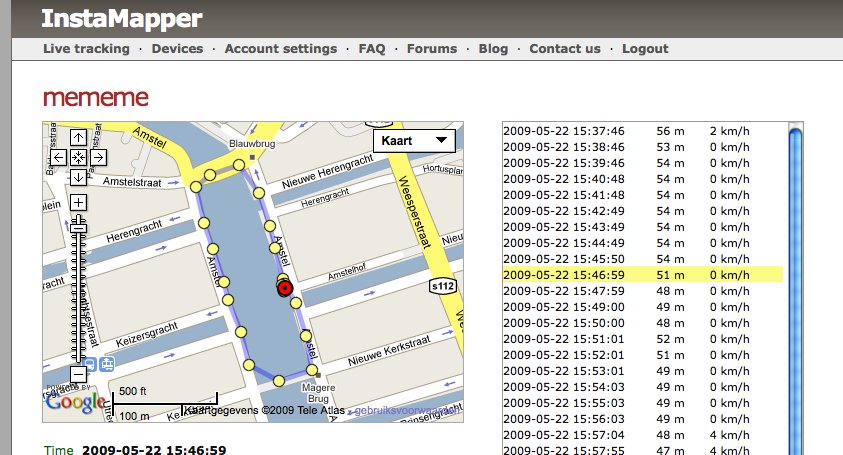Viewport: 843px width, 455px height.
Task: Go to the Devices menu item
Action: click(177, 48)
